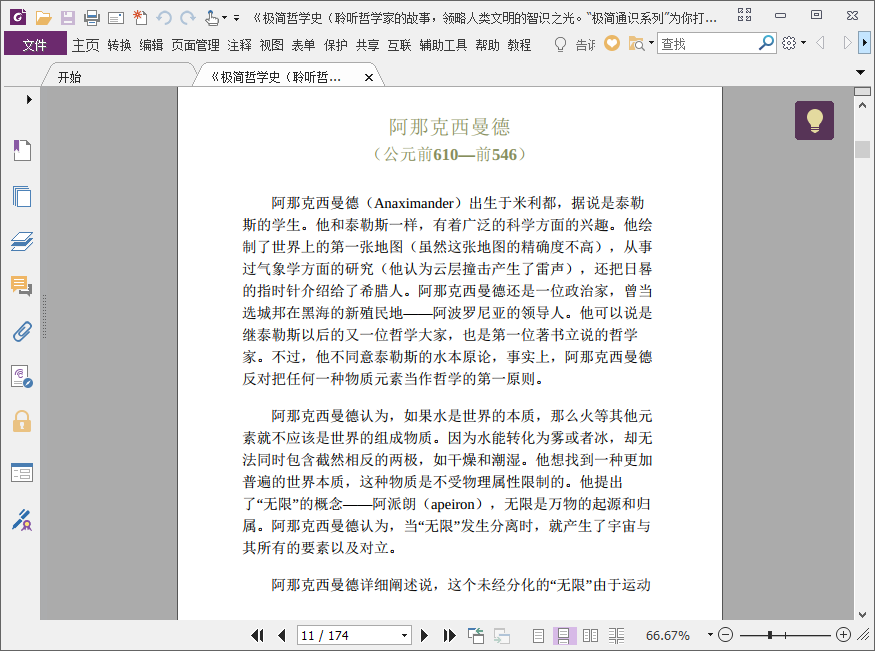
Task: Switch to the 开始 tab
Action: click(x=69, y=77)
